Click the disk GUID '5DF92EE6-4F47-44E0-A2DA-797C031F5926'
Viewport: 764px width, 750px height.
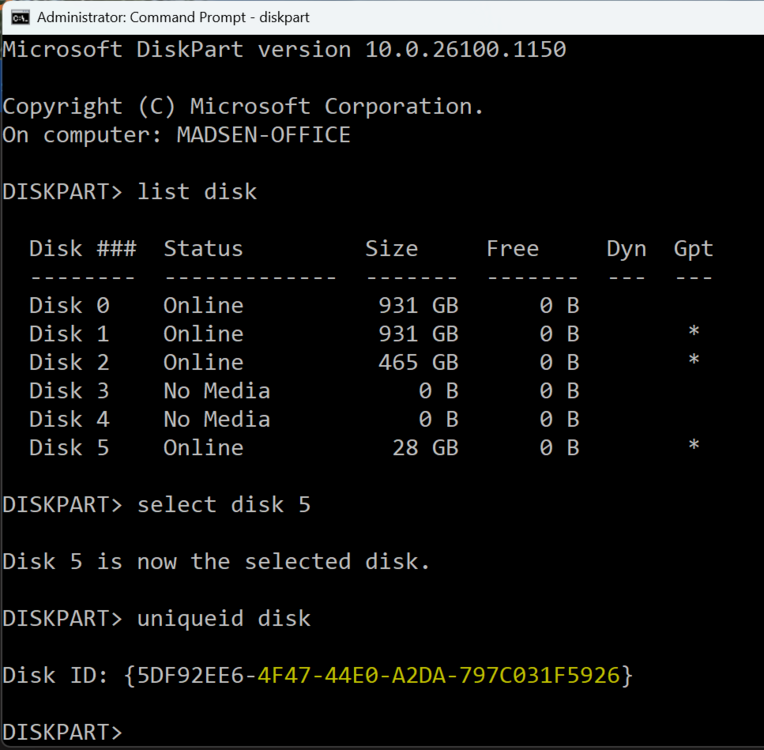pos(379,675)
